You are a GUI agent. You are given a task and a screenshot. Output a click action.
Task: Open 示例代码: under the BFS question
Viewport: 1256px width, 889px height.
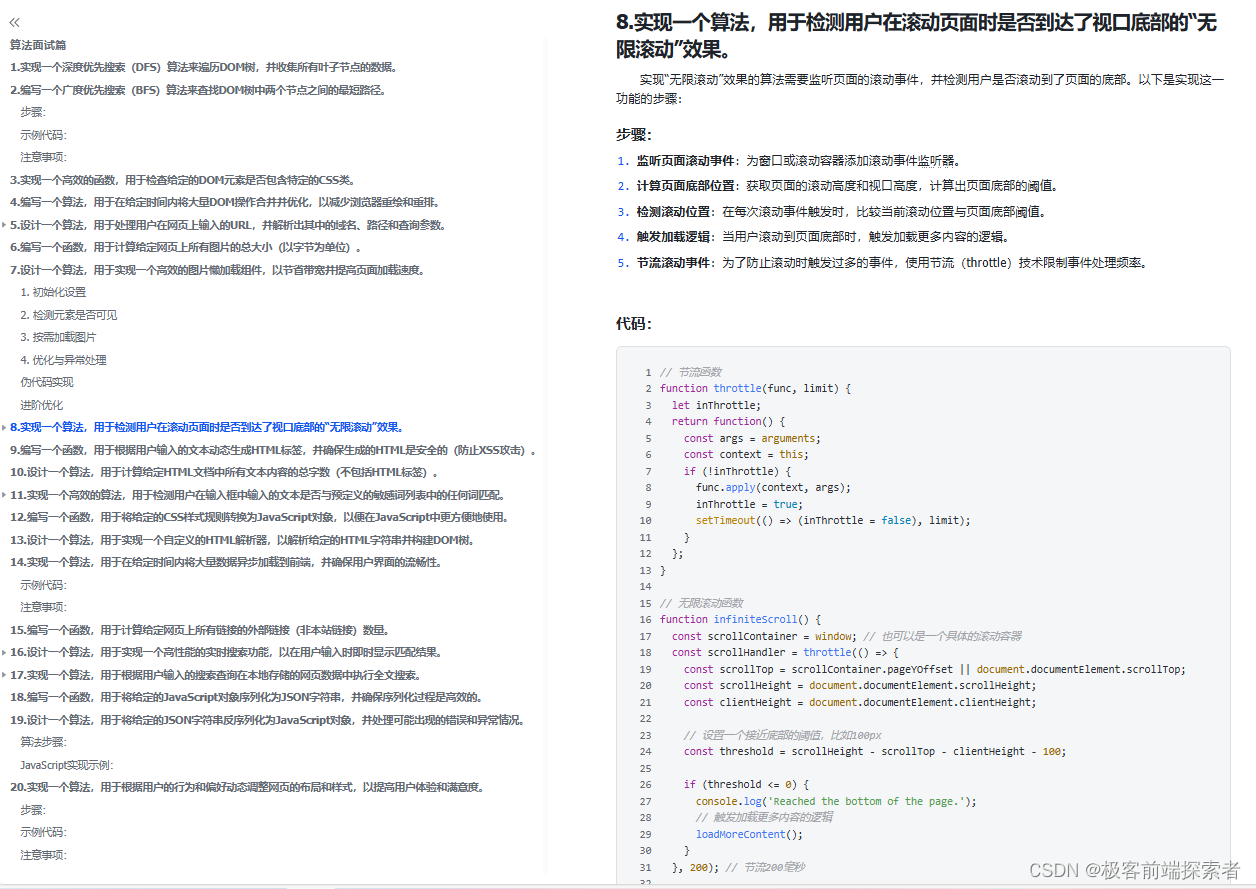click(x=44, y=135)
